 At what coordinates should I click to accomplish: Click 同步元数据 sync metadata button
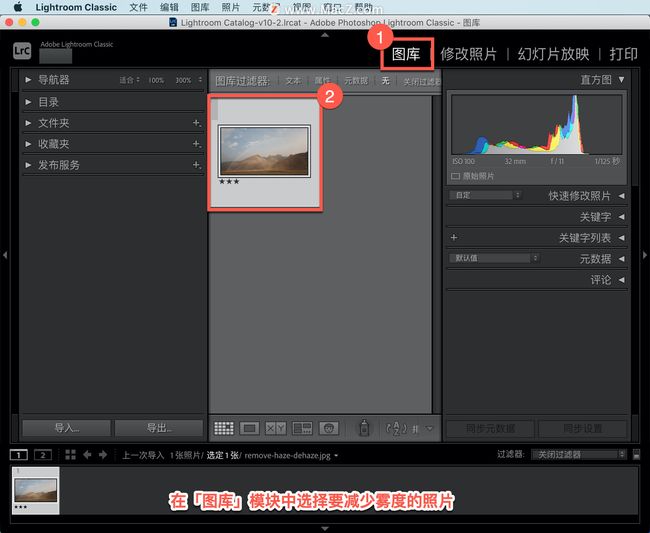point(490,429)
